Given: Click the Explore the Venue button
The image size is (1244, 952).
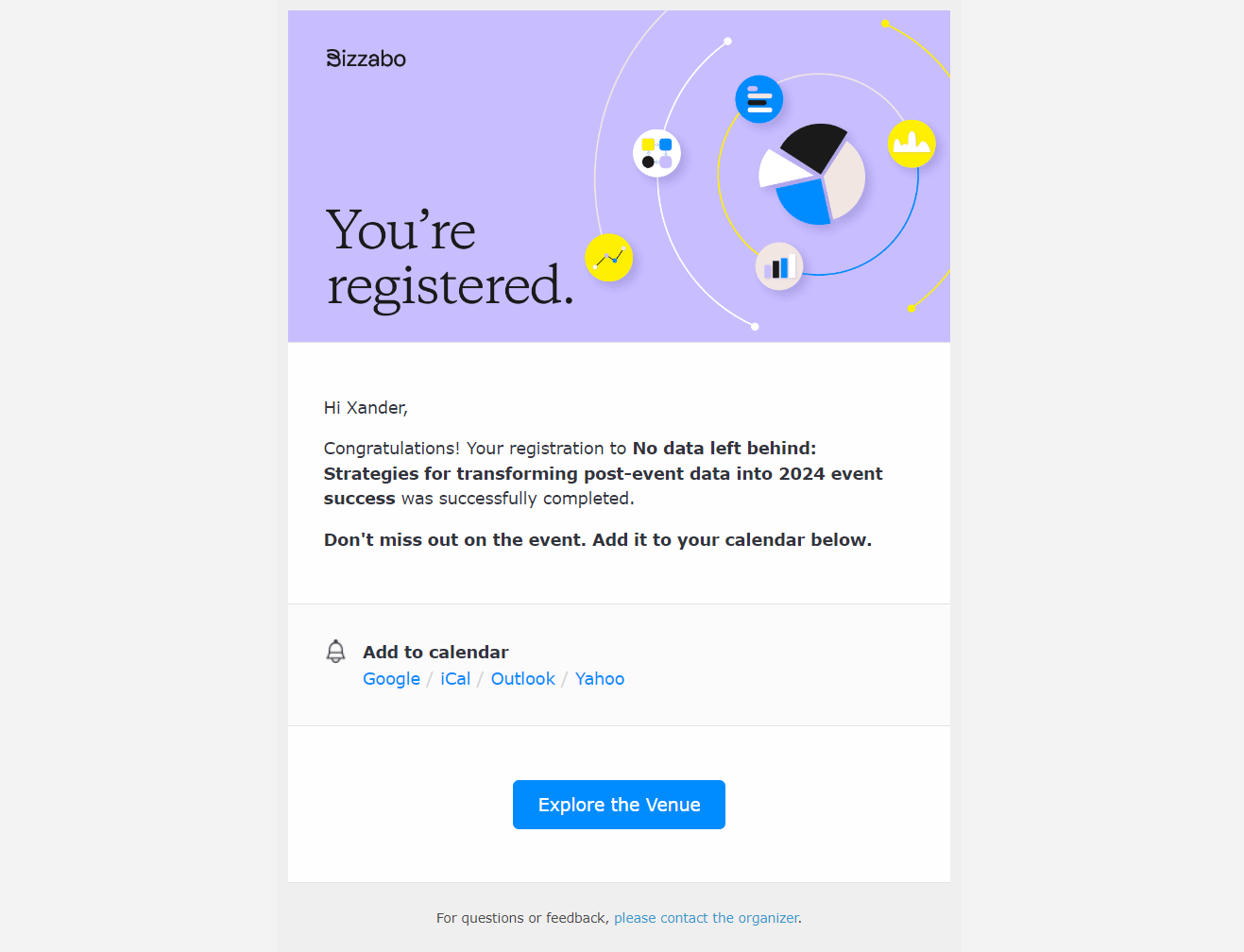Looking at the screenshot, I should coord(619,805).
